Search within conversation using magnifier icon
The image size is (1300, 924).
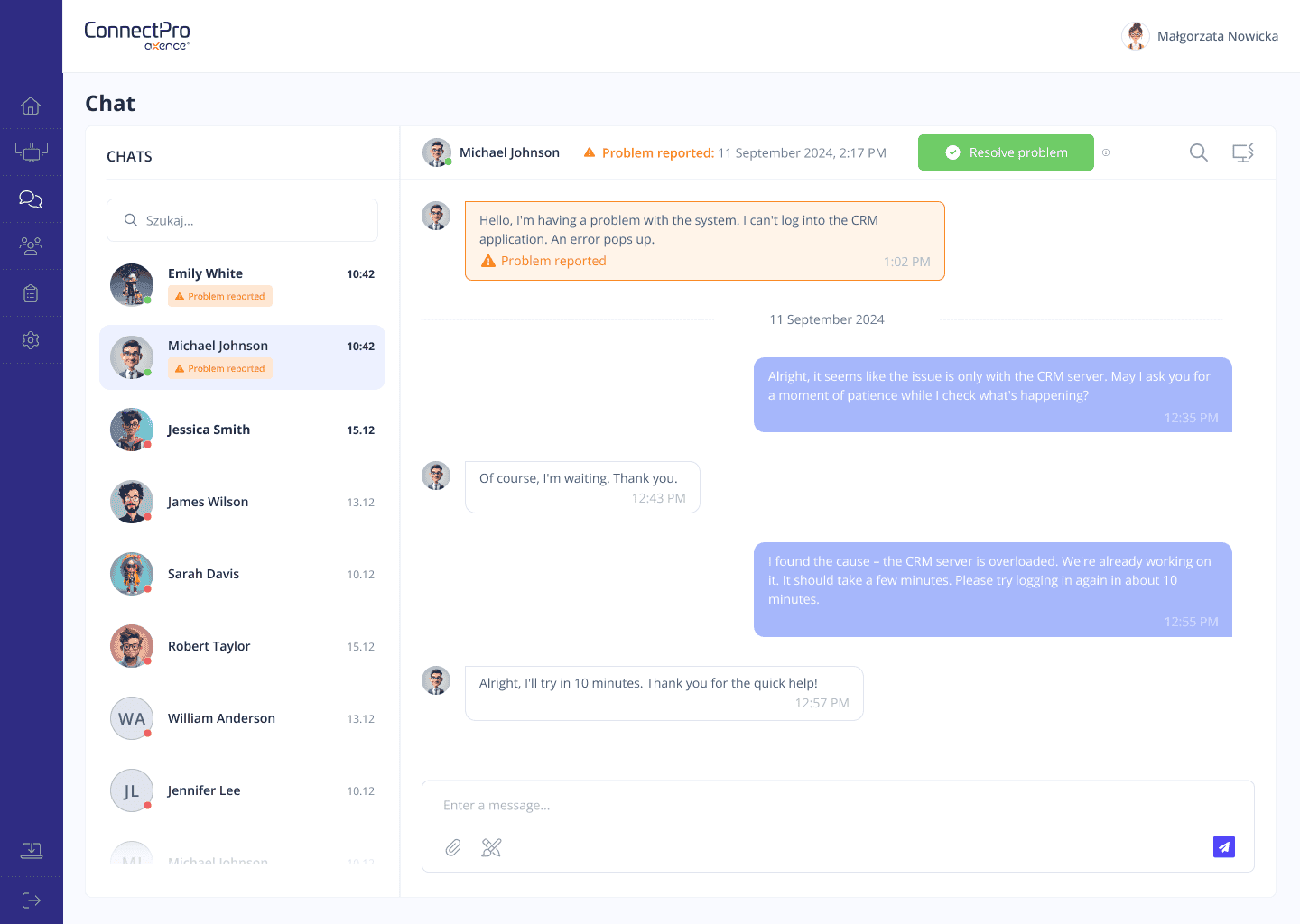(1198, 152)
